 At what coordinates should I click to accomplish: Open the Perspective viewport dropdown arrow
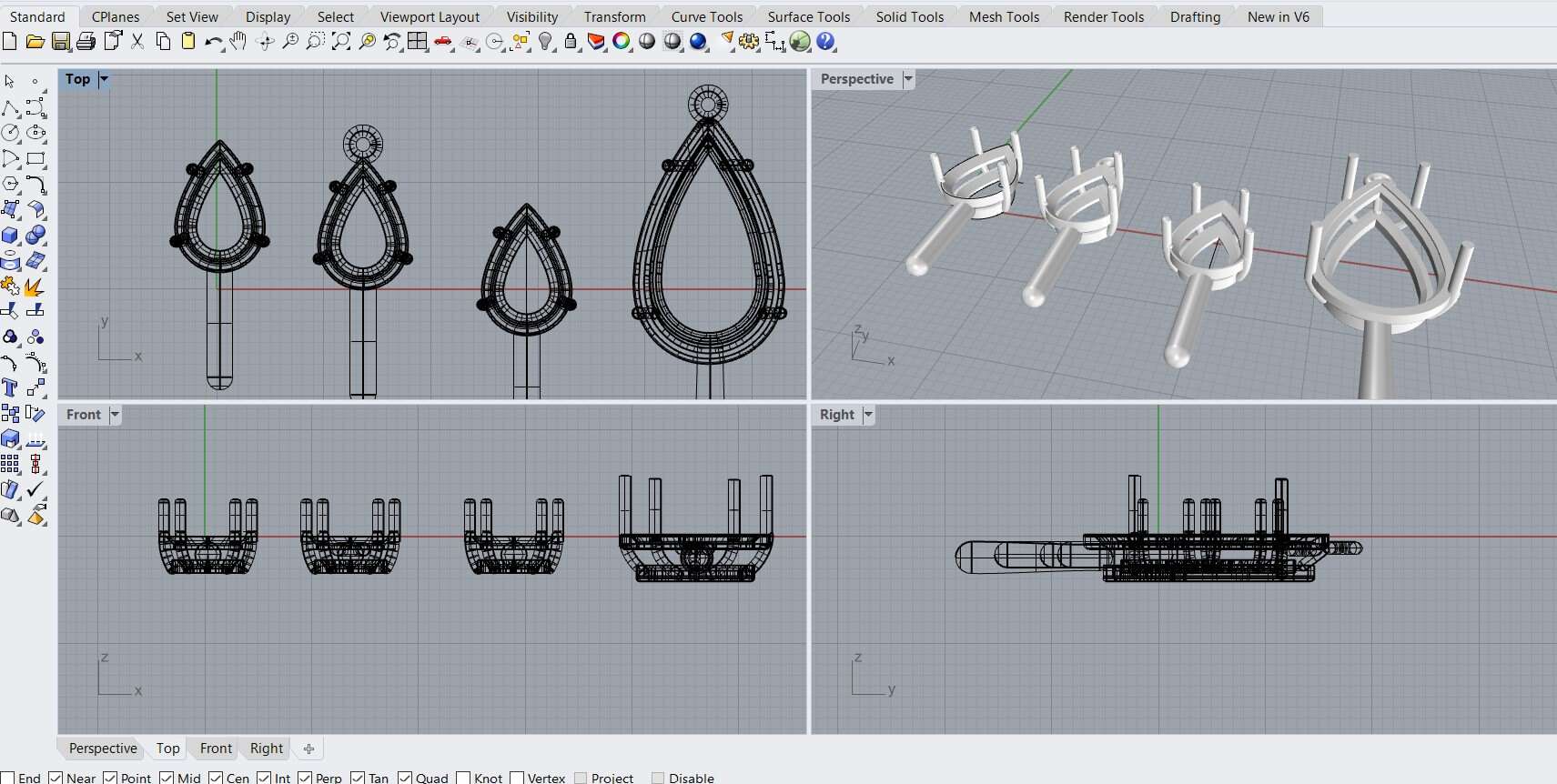[908, 79]
